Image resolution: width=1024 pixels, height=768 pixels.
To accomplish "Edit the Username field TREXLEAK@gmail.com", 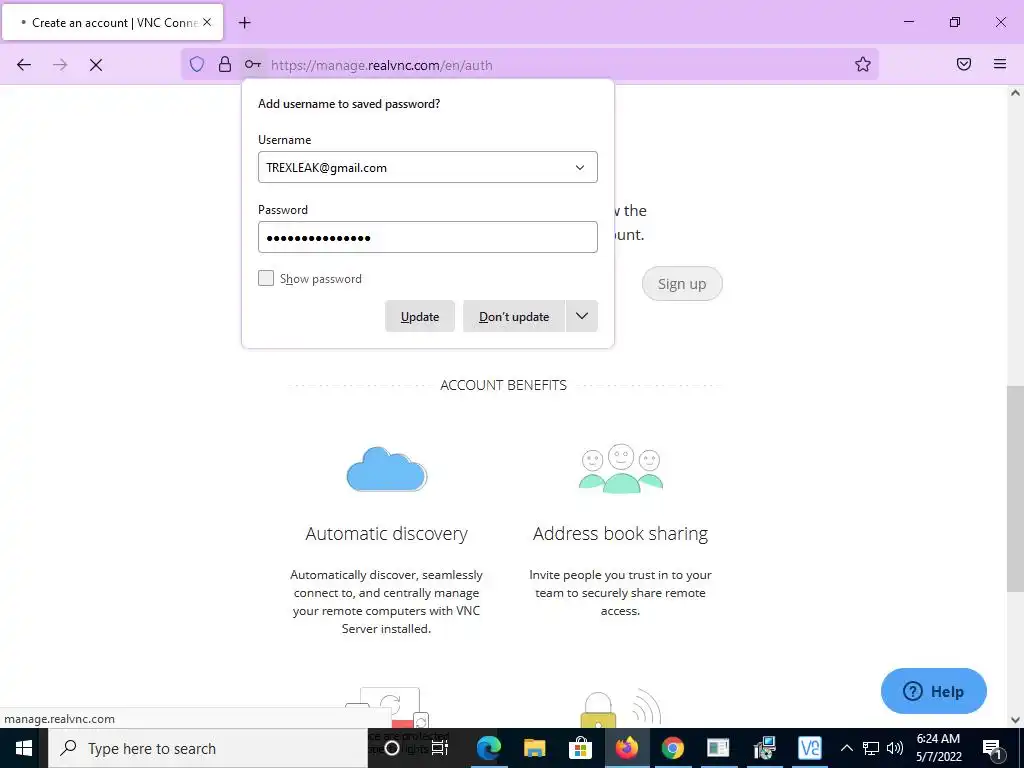I will 427,167.
